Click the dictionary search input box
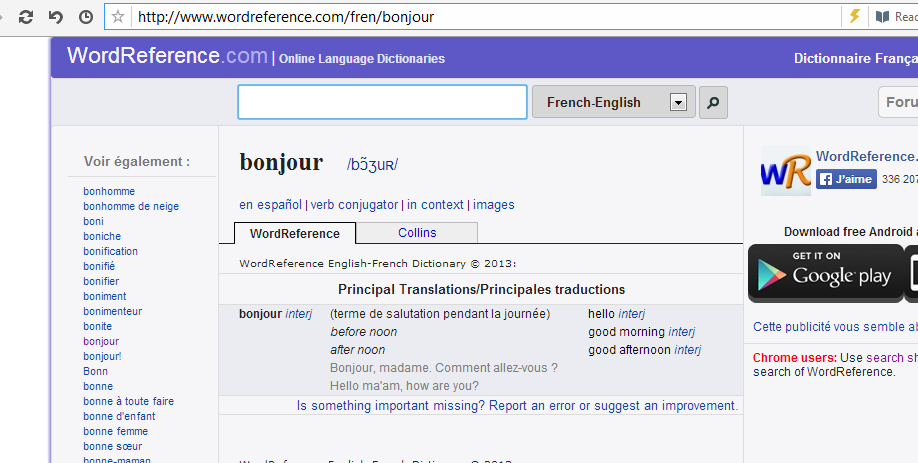Viewport: 918px width, 463px height. coord(382,102)
